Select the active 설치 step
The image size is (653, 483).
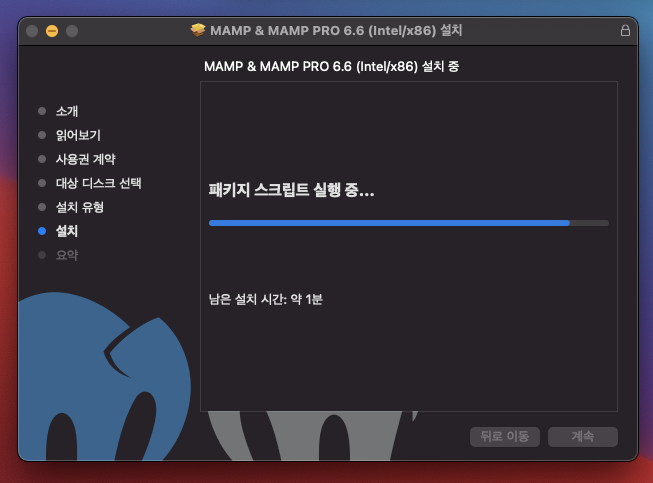click(x=67, y=231)
